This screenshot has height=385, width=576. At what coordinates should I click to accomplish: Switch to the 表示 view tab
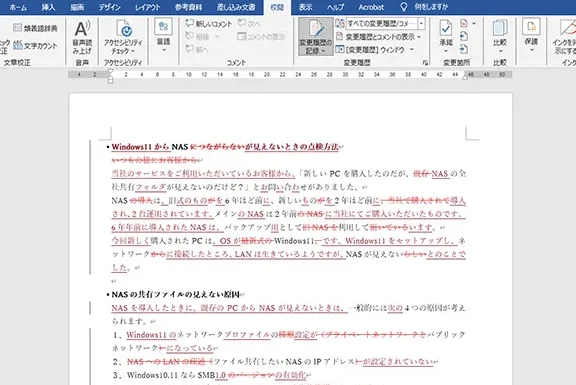(305, 7)
